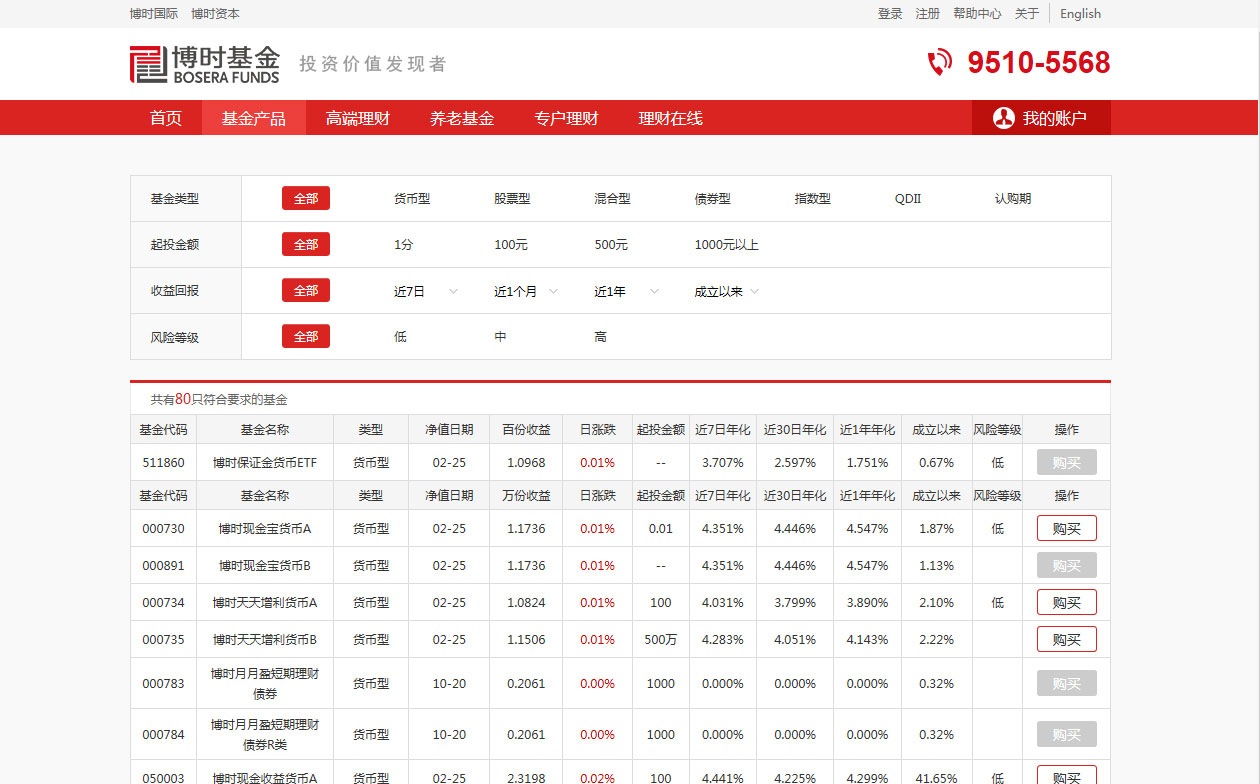This screenshot has height=784, width=1260.
Task: Select 全部 in the 基金类型 filter
Action: pyautogui.click(x=306, y=198)
